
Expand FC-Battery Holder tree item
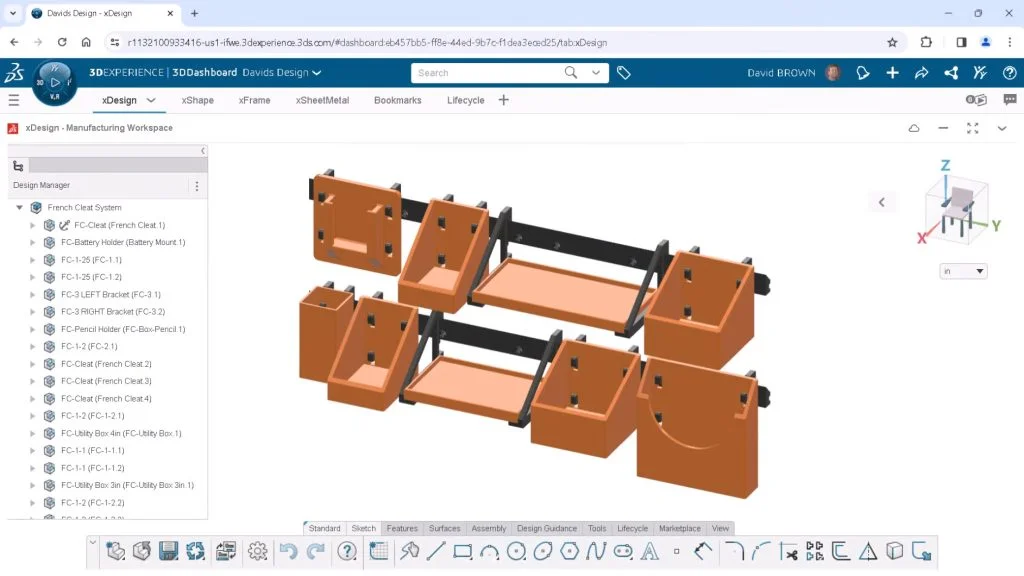coord(32,243)
